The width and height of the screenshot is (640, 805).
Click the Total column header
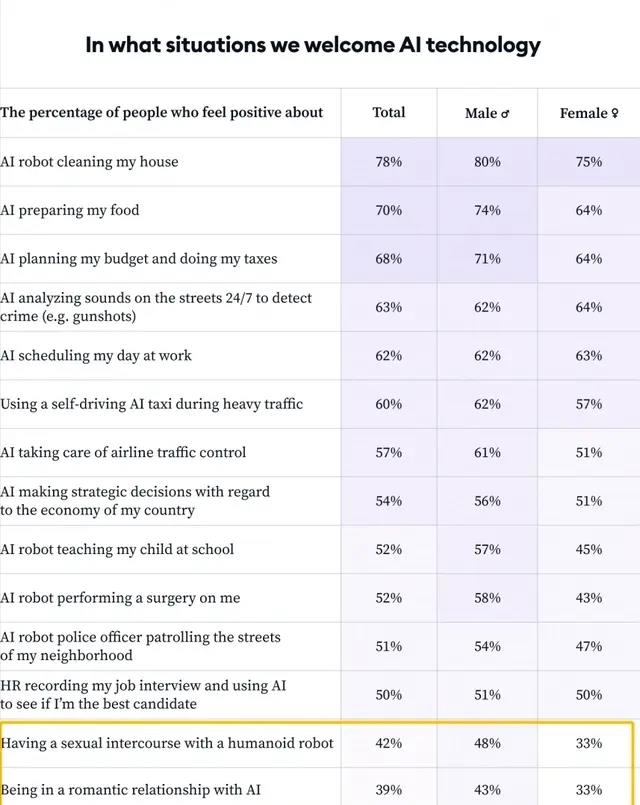click(388, 113)
